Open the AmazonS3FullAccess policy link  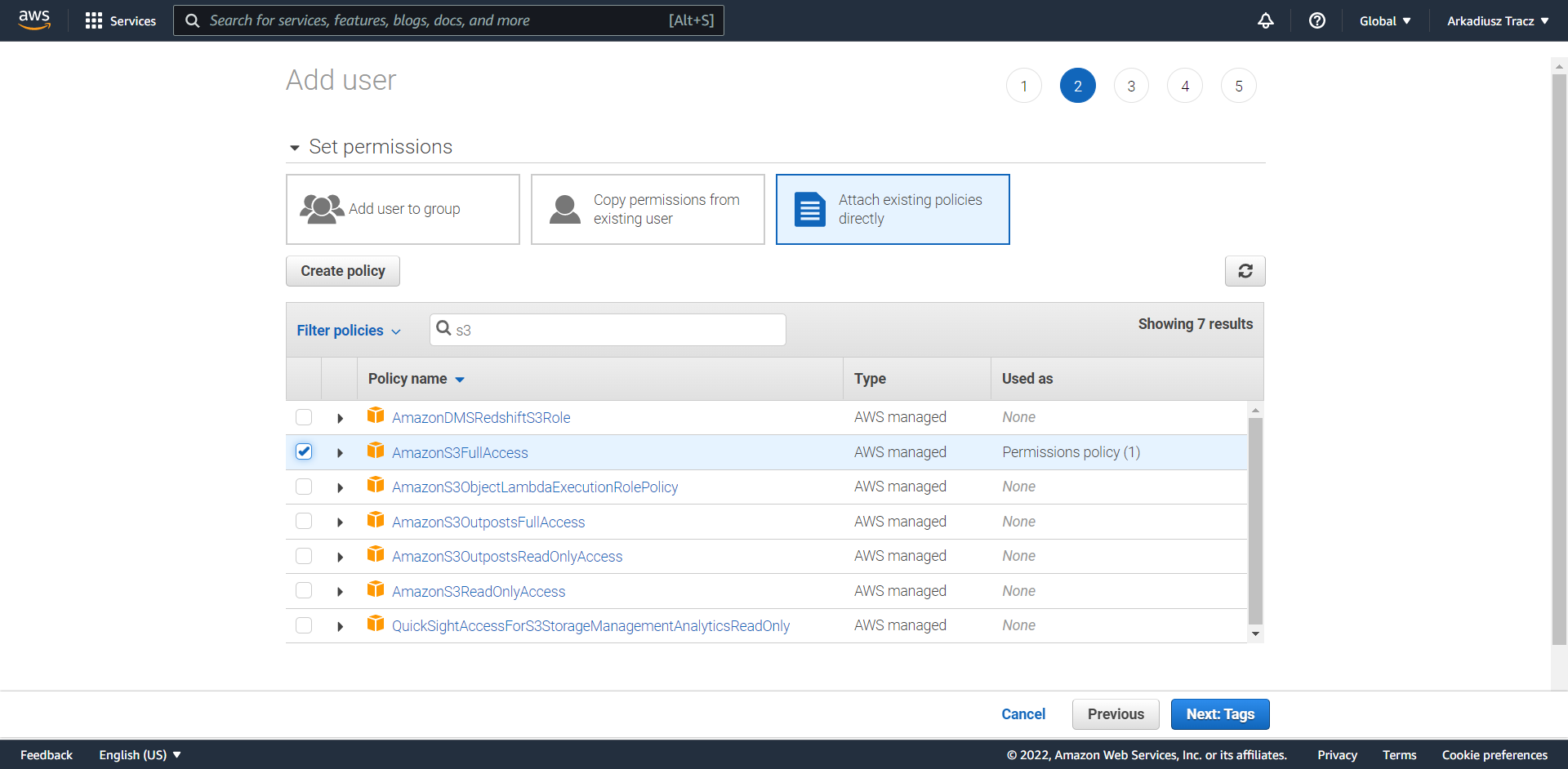point(460,453)
